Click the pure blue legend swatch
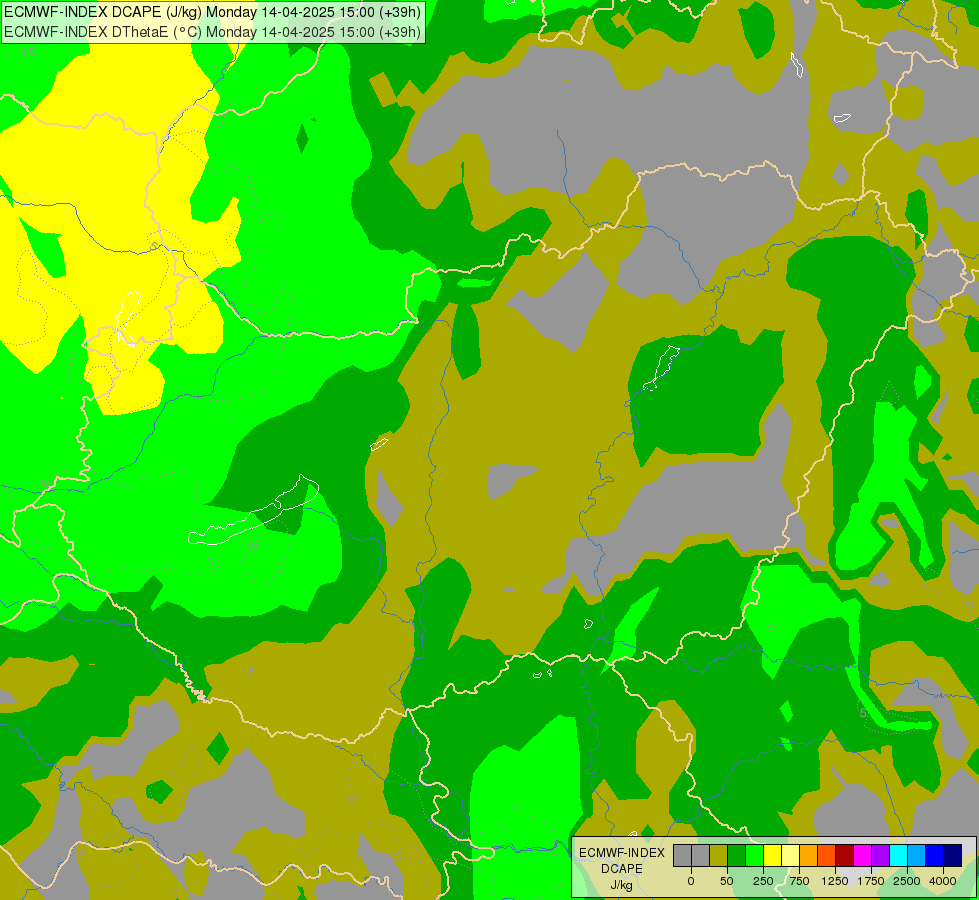 (x=935, y=855)
